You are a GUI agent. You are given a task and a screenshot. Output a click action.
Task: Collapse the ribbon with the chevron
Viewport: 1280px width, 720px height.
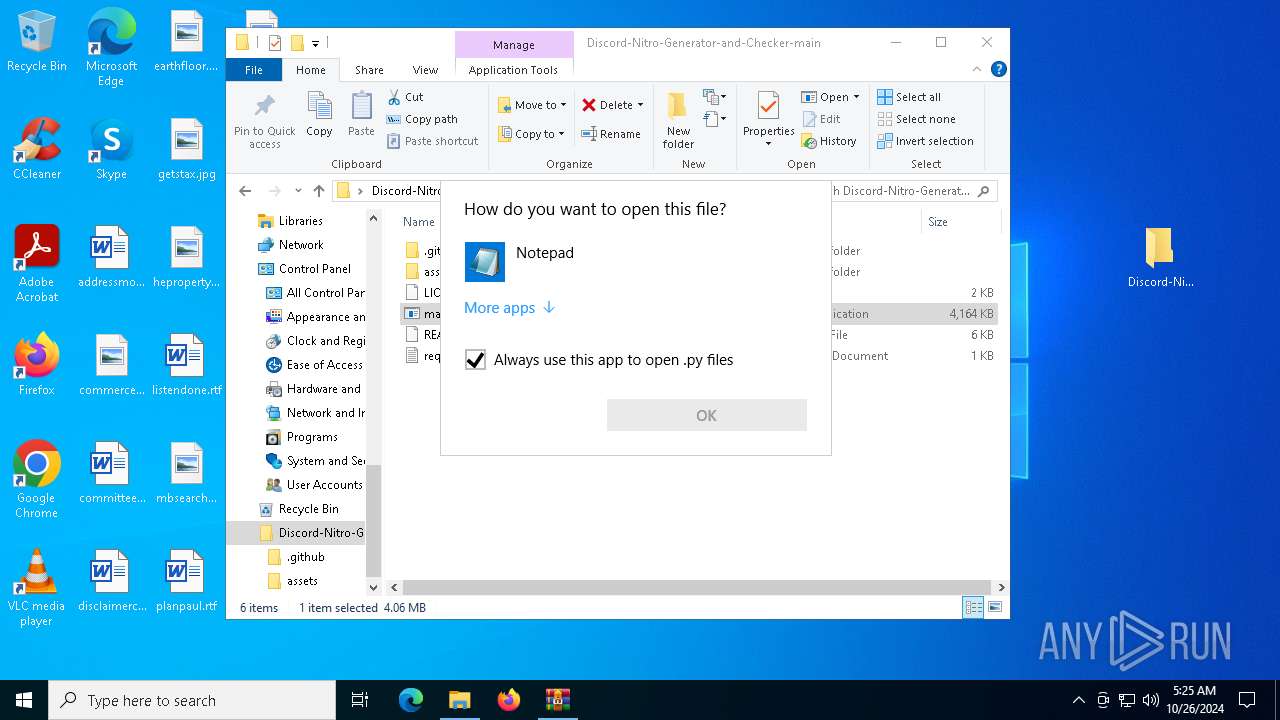(x=977, y=70)
